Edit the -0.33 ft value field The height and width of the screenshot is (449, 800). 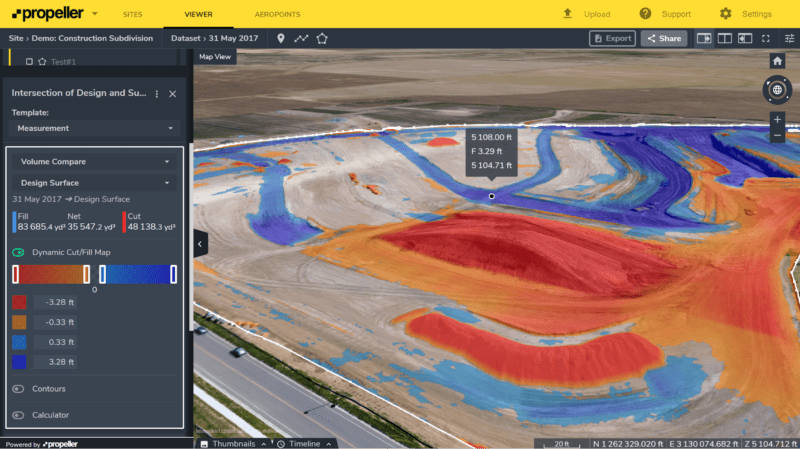coord(55,322)
